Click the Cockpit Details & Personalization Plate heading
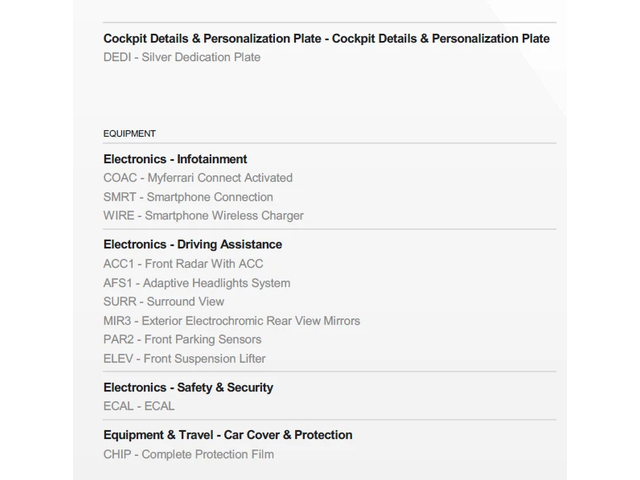The width and height of the screenshot is (640, 480). (x=326, y=38)
